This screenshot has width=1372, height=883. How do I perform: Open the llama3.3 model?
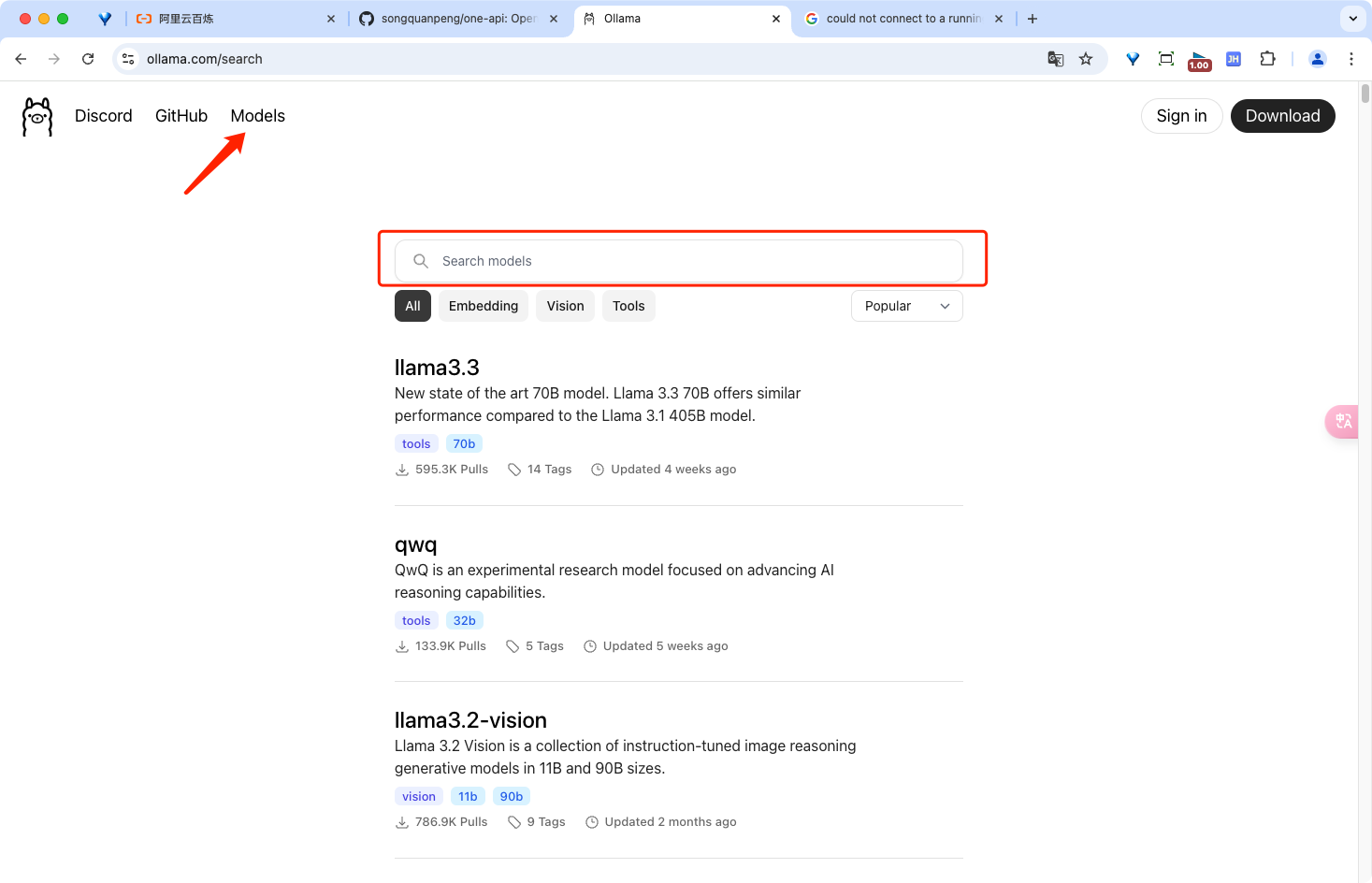point(437,368)
